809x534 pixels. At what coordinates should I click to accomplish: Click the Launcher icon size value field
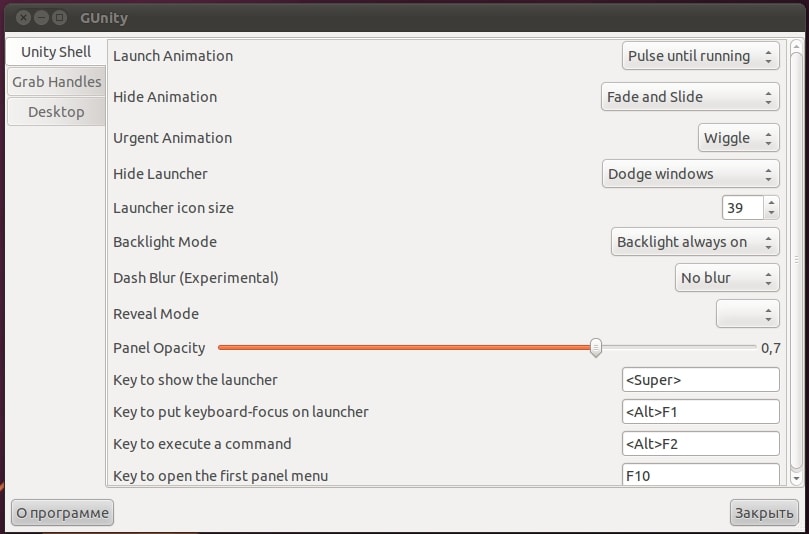(x=742, y=208)
